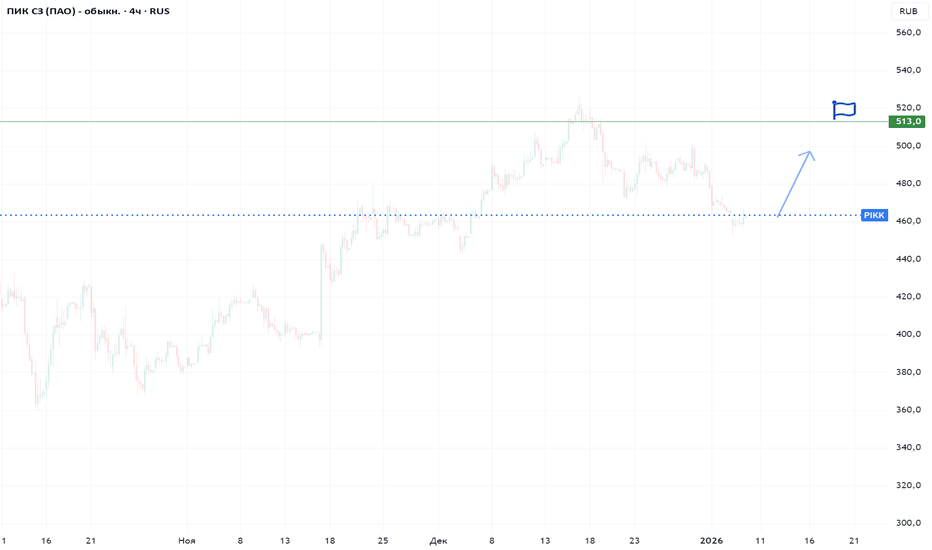Click the 320,0 price scale label

(x=907, y=485)
